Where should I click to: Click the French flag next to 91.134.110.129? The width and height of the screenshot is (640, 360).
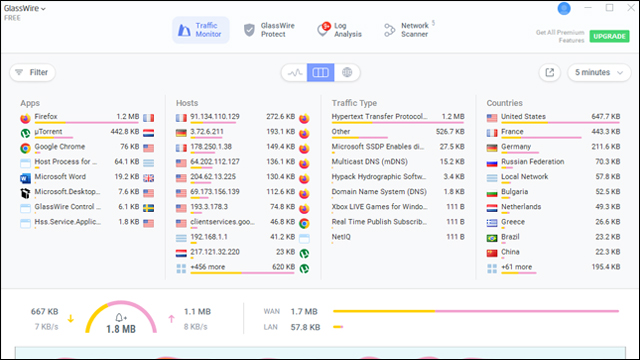(181, 118)
